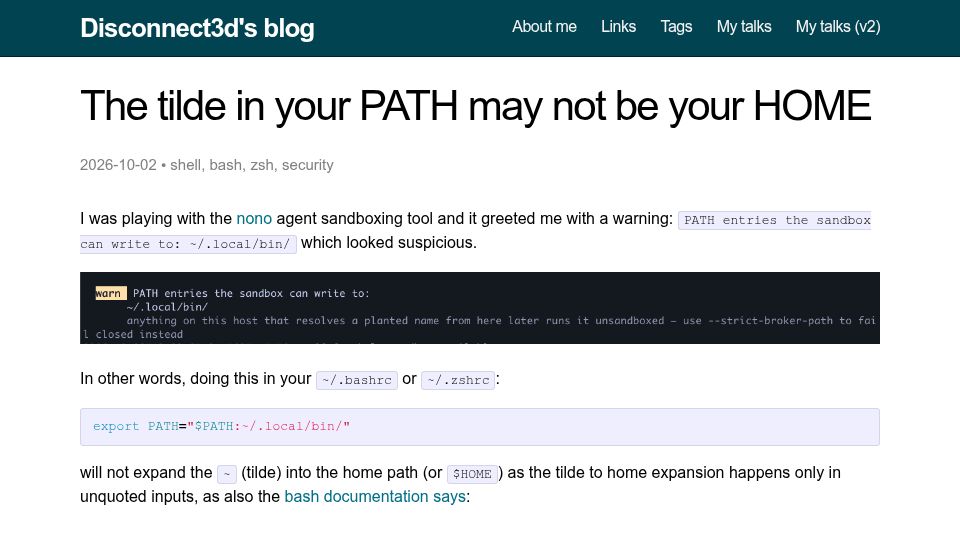
Task: Follow the nono tool link
Action: (x=254, y=219)
